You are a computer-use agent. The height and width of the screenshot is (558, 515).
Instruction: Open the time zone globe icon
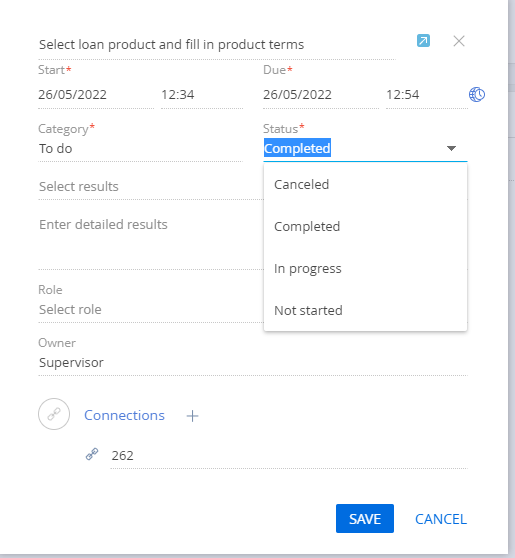click(x=477, y=95)
